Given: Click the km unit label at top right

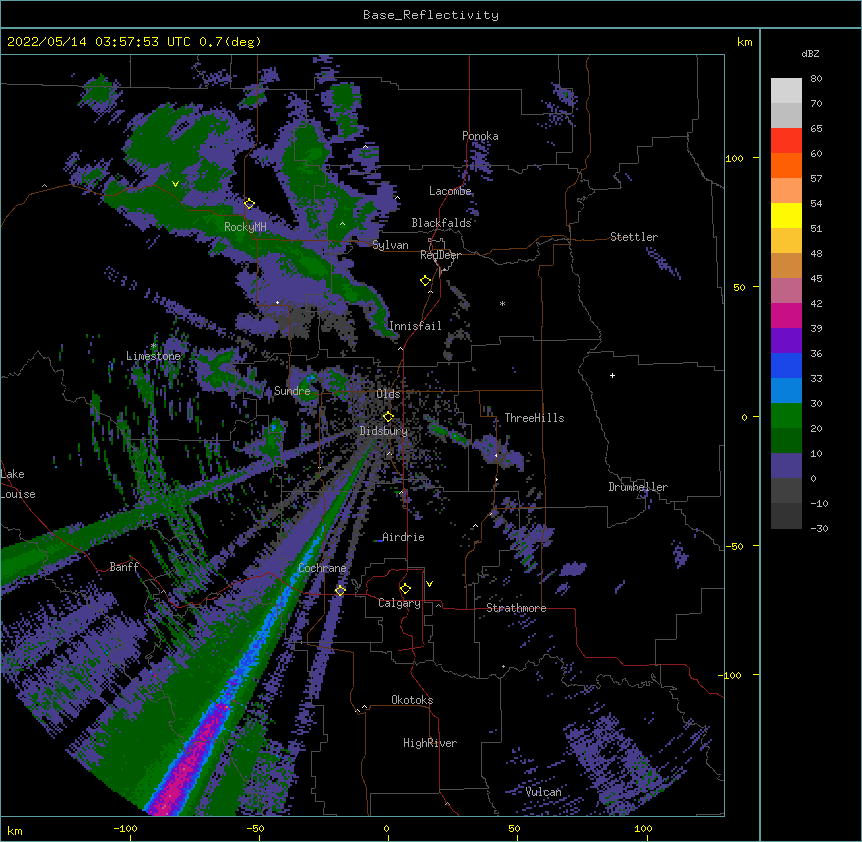Looking at the screenshot, I should [x=744, y=42].
